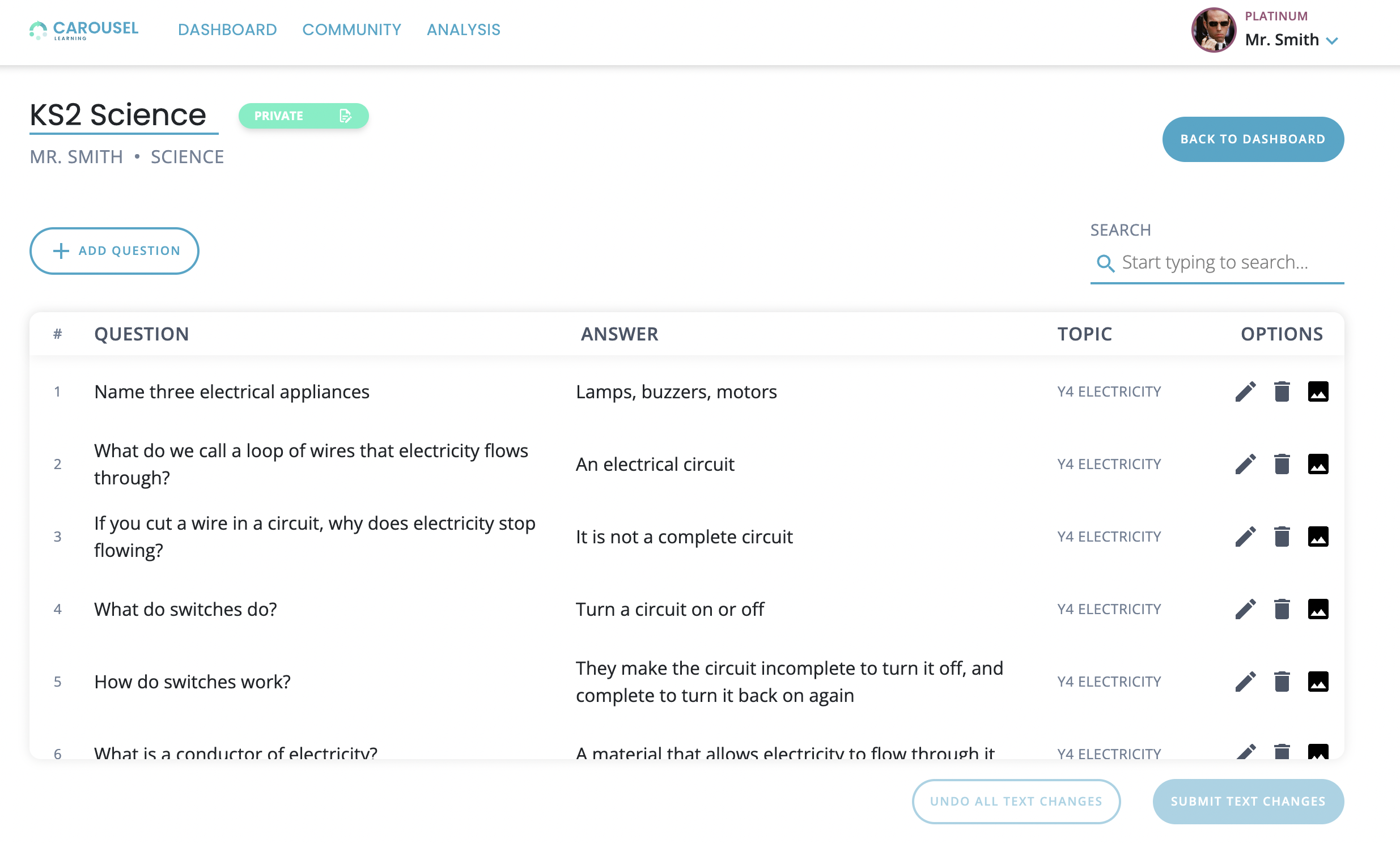1400x843 pixels.
Task: Open the DASHBOARD nav item
Action: click(x=227, y=29)
